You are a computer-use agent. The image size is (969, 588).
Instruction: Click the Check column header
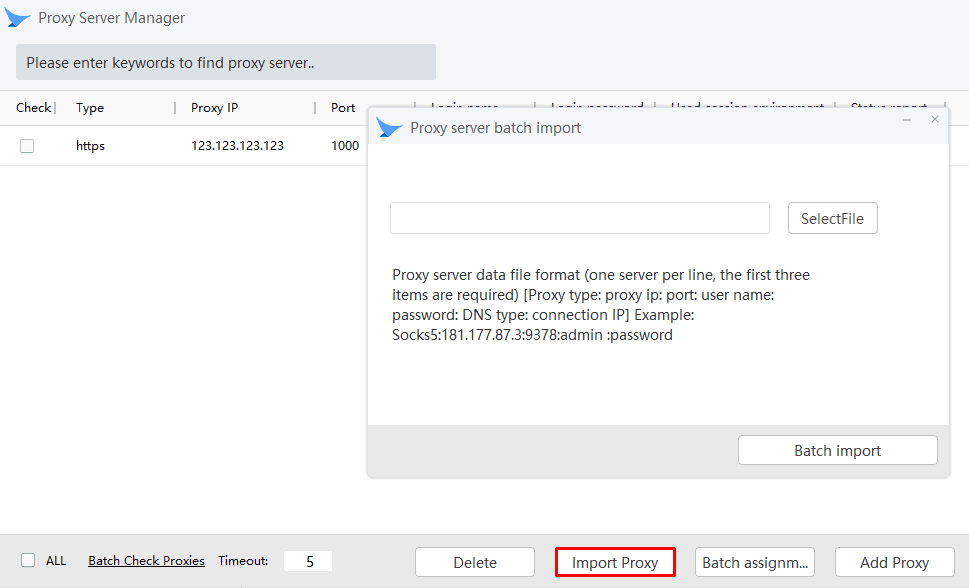(33, 108)
